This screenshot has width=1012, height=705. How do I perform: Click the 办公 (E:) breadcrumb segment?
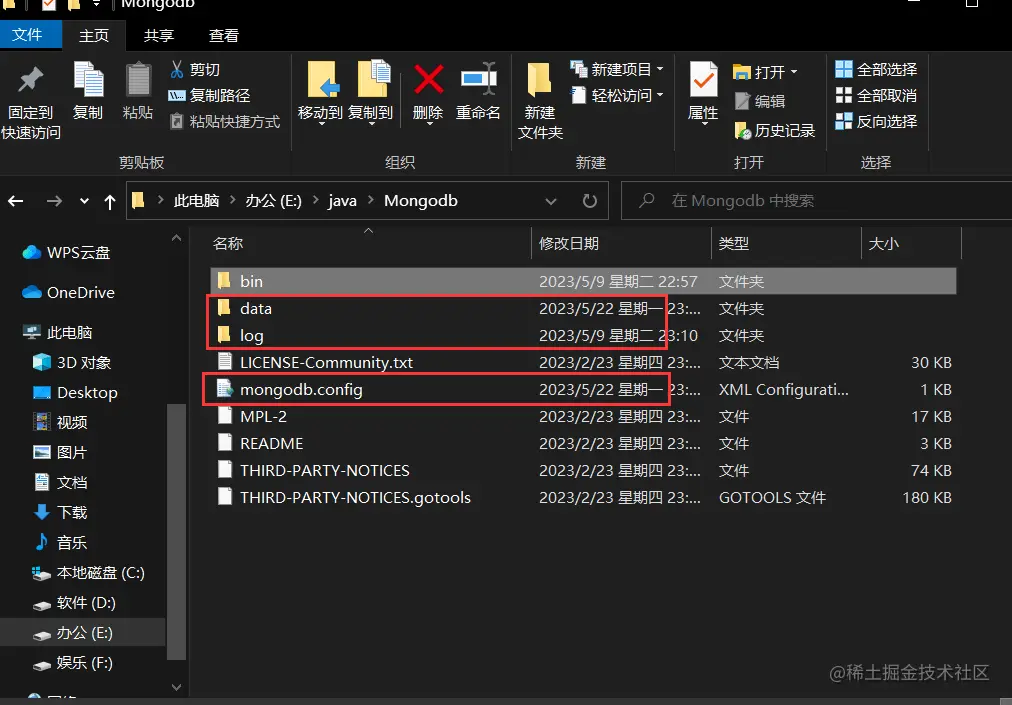[274, 201]
